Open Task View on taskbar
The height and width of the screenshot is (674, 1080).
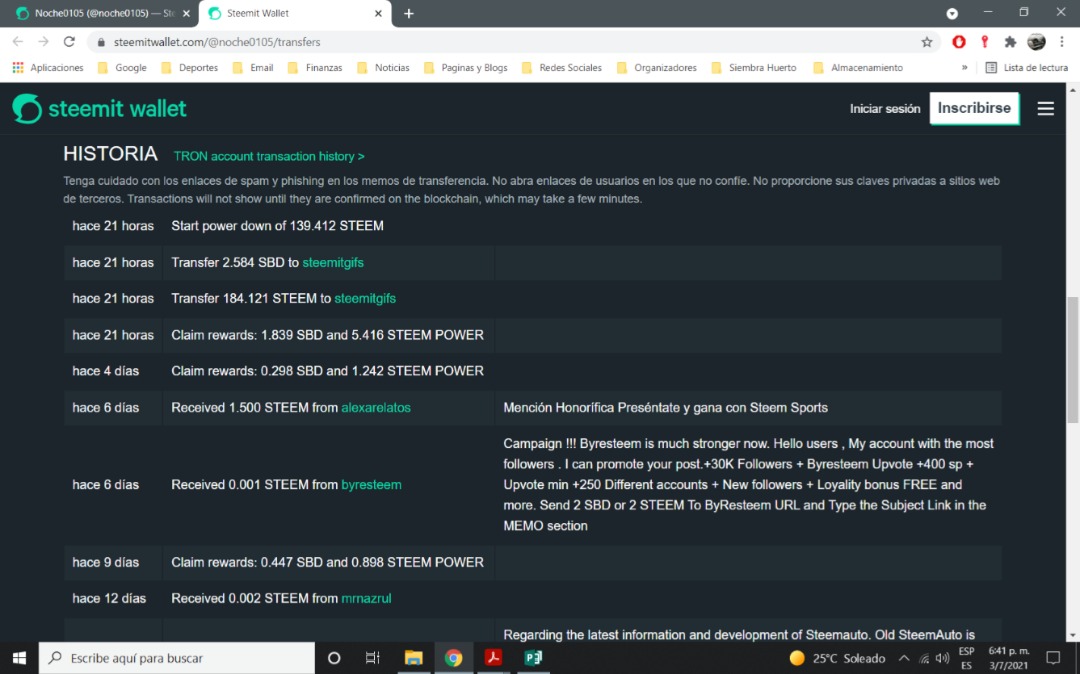[x=373, y=658]
